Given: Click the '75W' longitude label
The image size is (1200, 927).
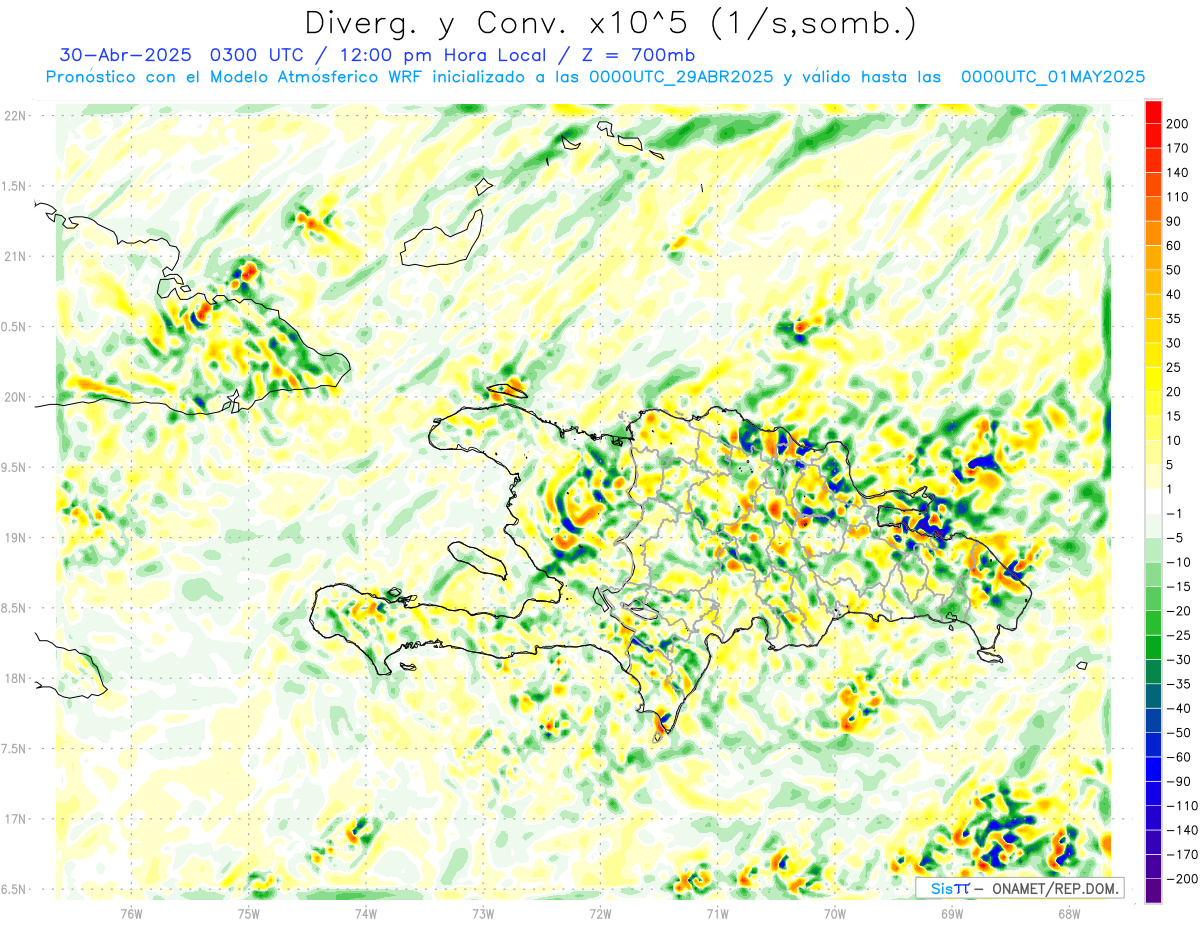Looking at the screenshot, I should point(248,914).
